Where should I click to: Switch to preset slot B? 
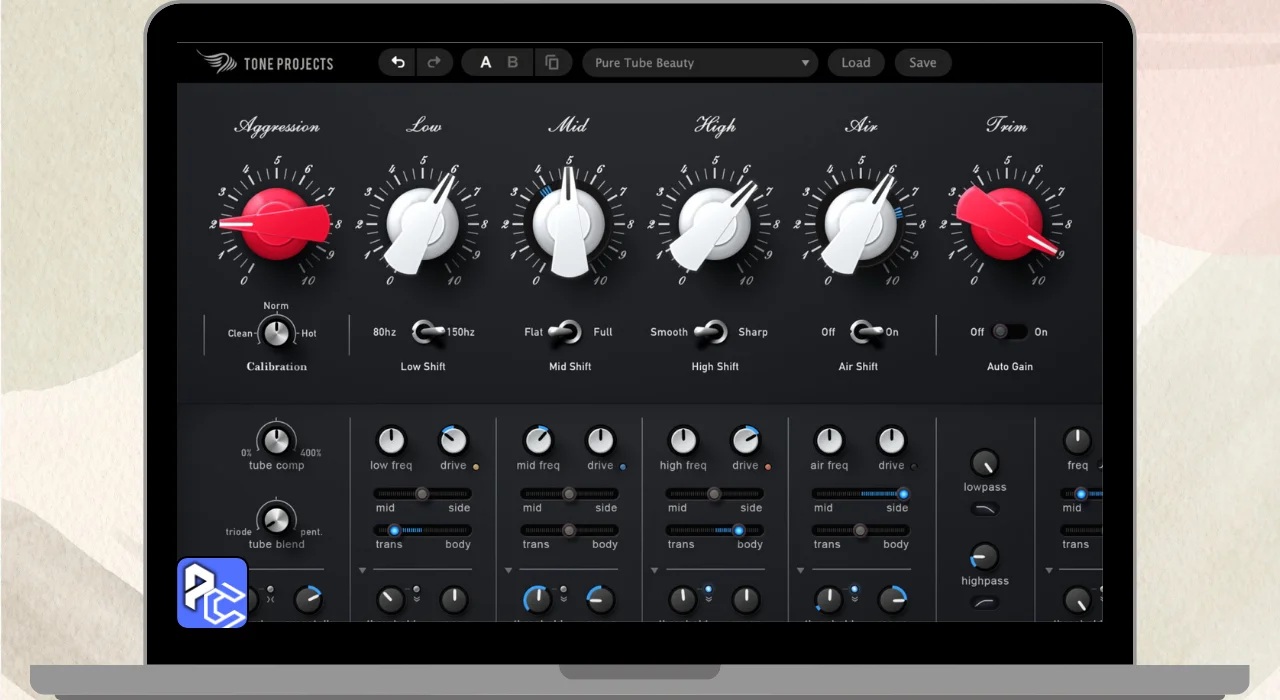pyautogui.click(x=513, y=63)
